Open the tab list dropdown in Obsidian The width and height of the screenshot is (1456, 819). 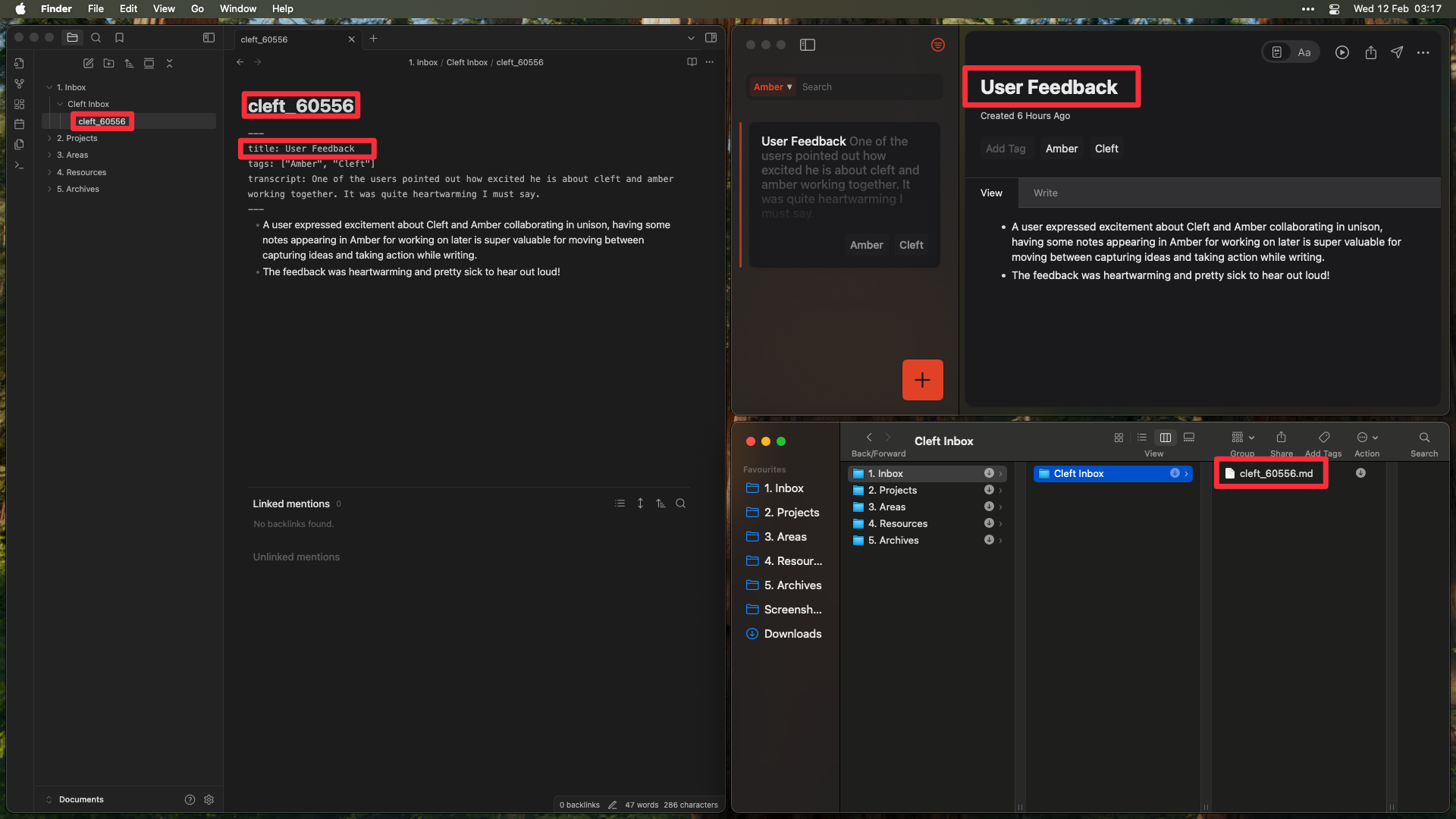[x=691, y=39]
